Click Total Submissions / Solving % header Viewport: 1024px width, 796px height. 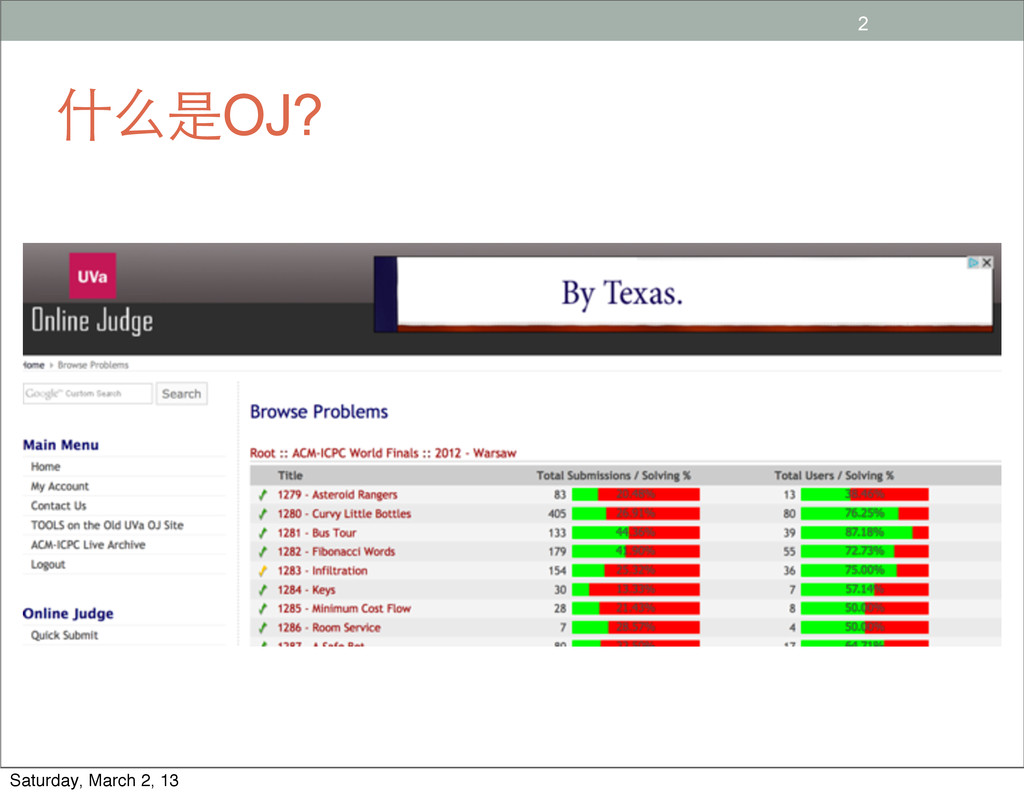tap(613, 475)
